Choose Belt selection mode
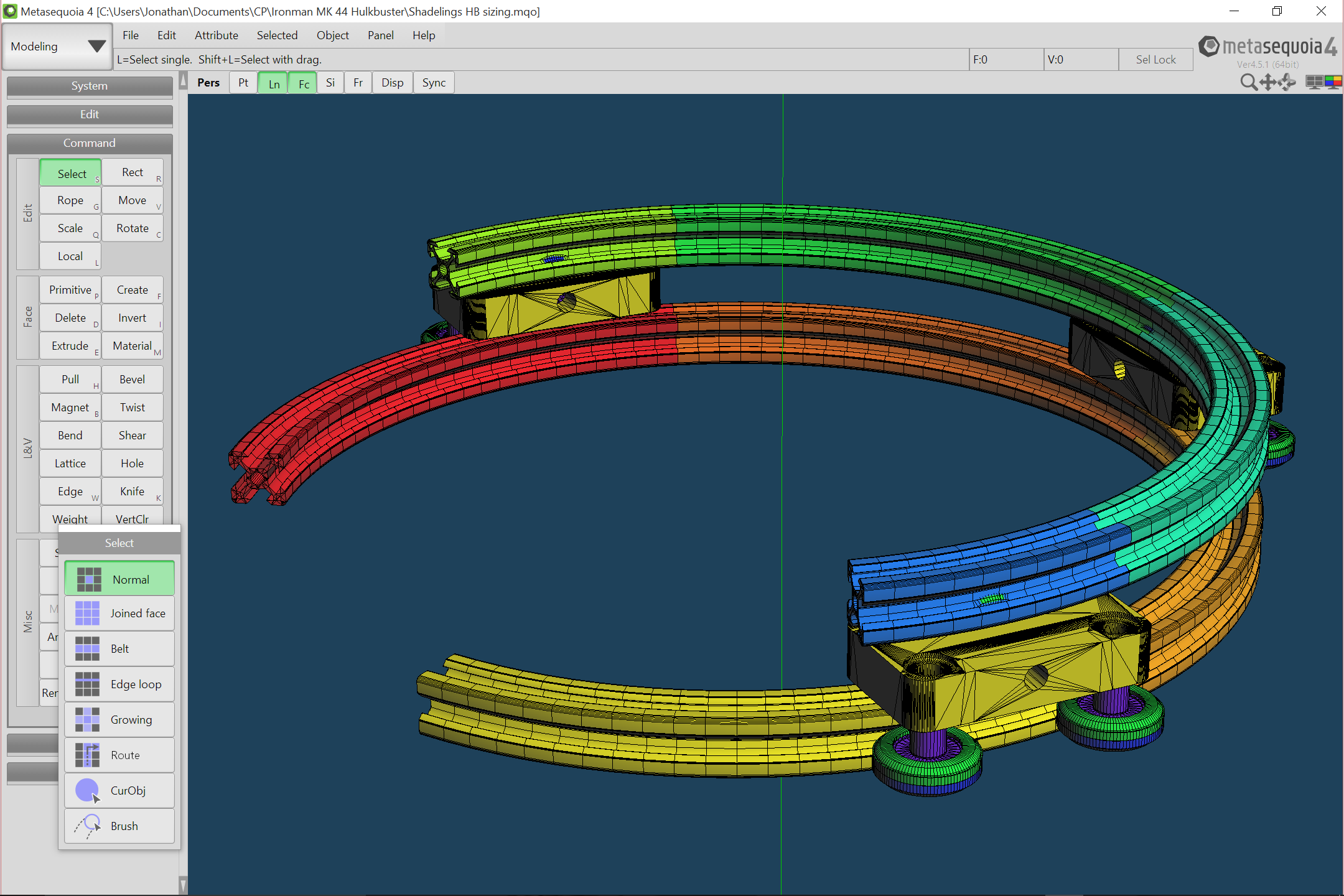This screenshot has width=1344, height=896. [x=119, y=649]
